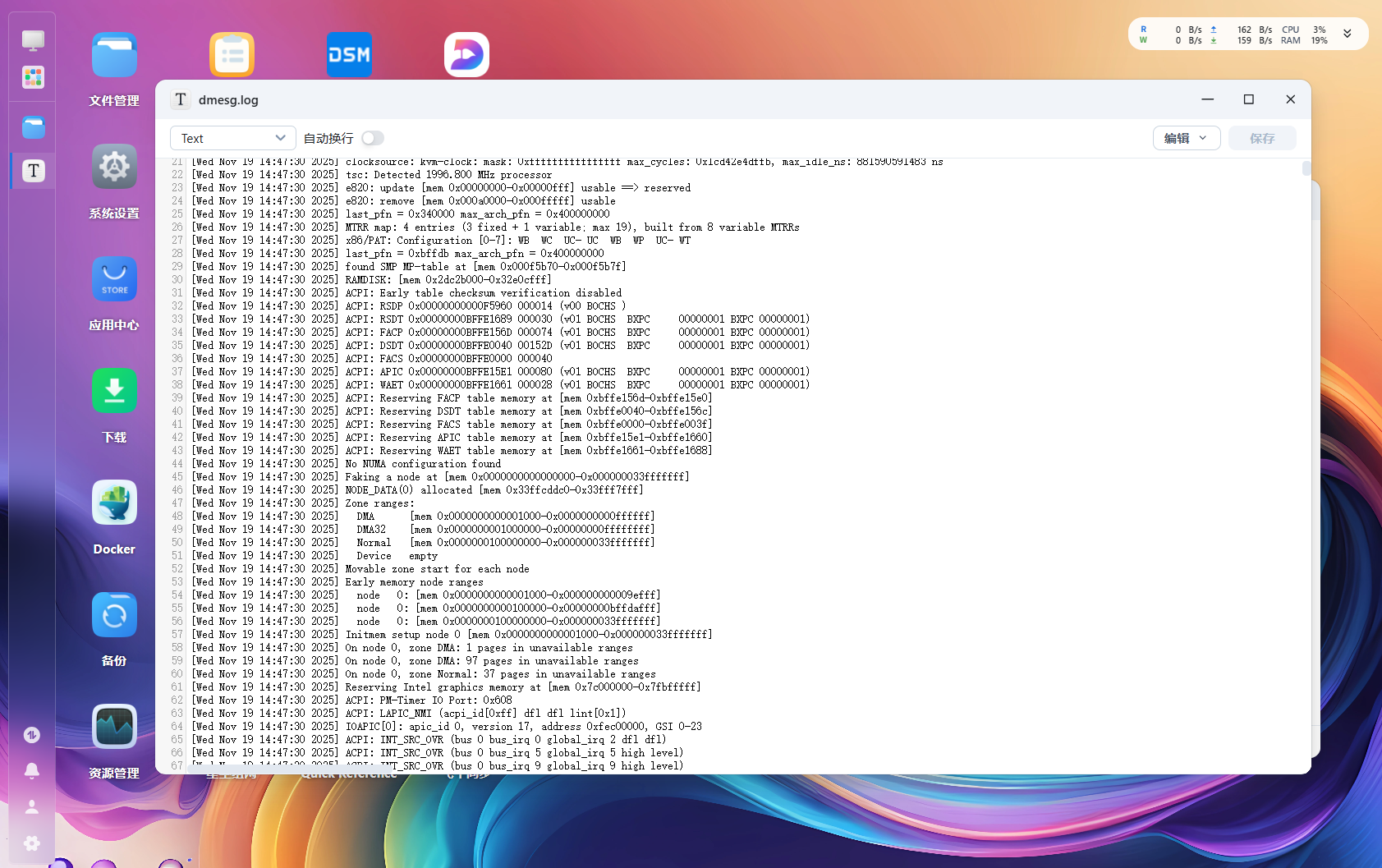
Task: Open the transfer tasks arrows icon in sidebar
Action: click(32, 735)
